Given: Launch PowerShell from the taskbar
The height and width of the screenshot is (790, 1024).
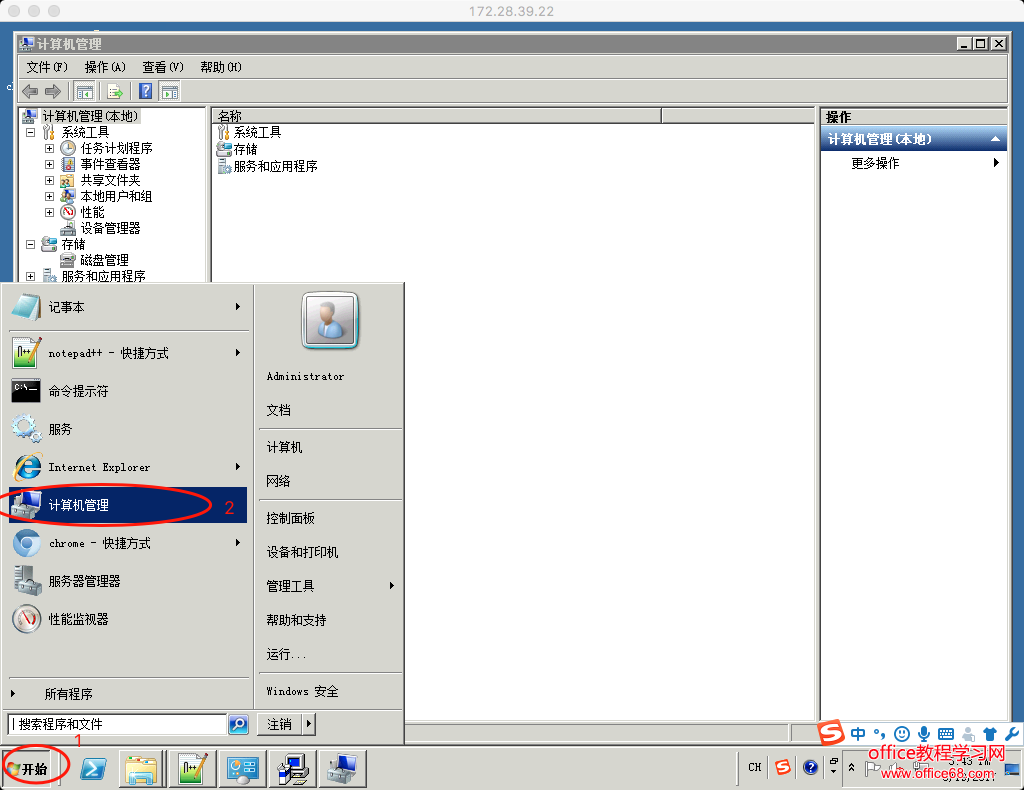Looking at the screenshot, I should click(93, 768).
